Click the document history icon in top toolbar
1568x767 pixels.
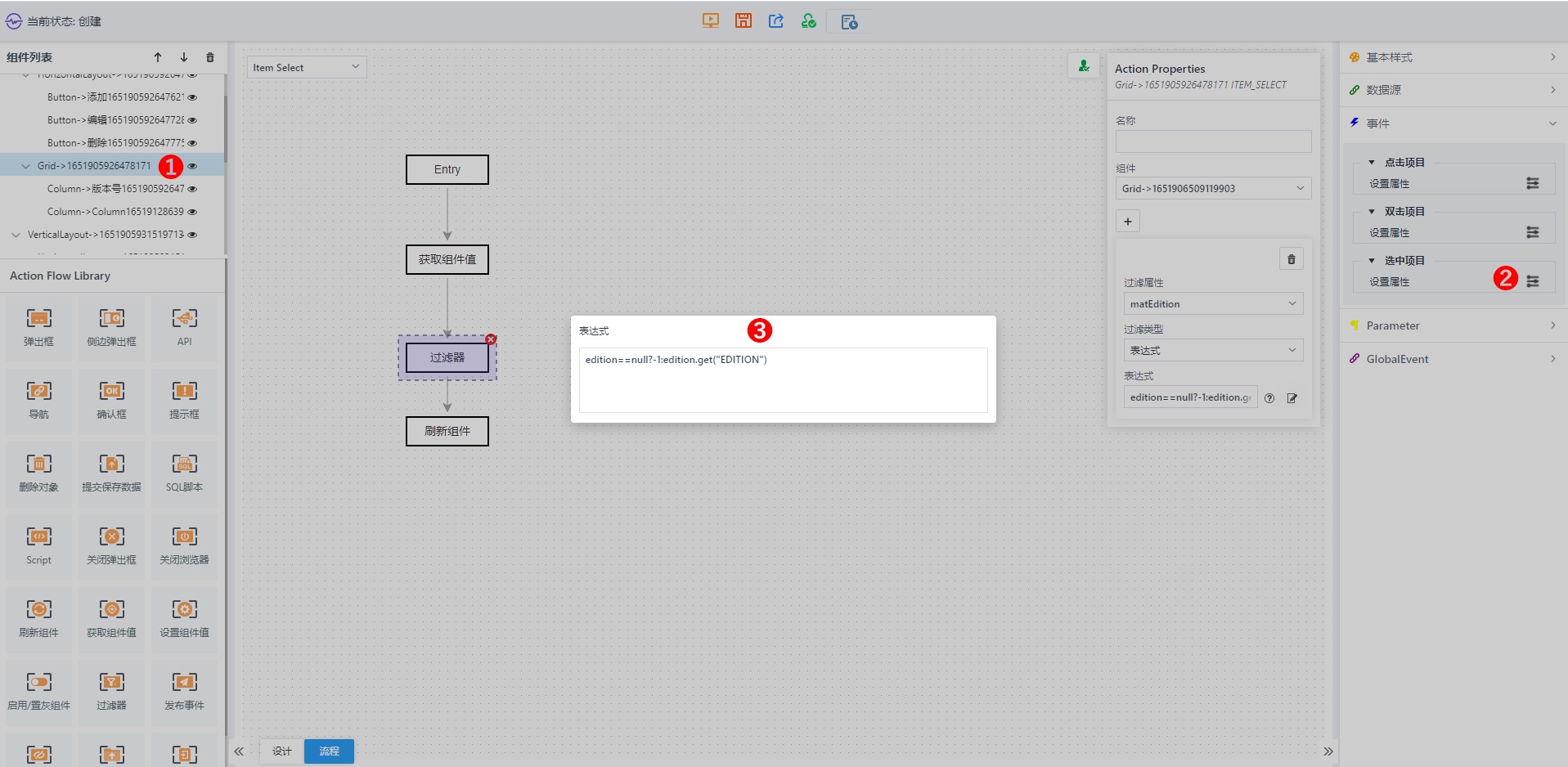pyautogui.click(x=849, y=22)
